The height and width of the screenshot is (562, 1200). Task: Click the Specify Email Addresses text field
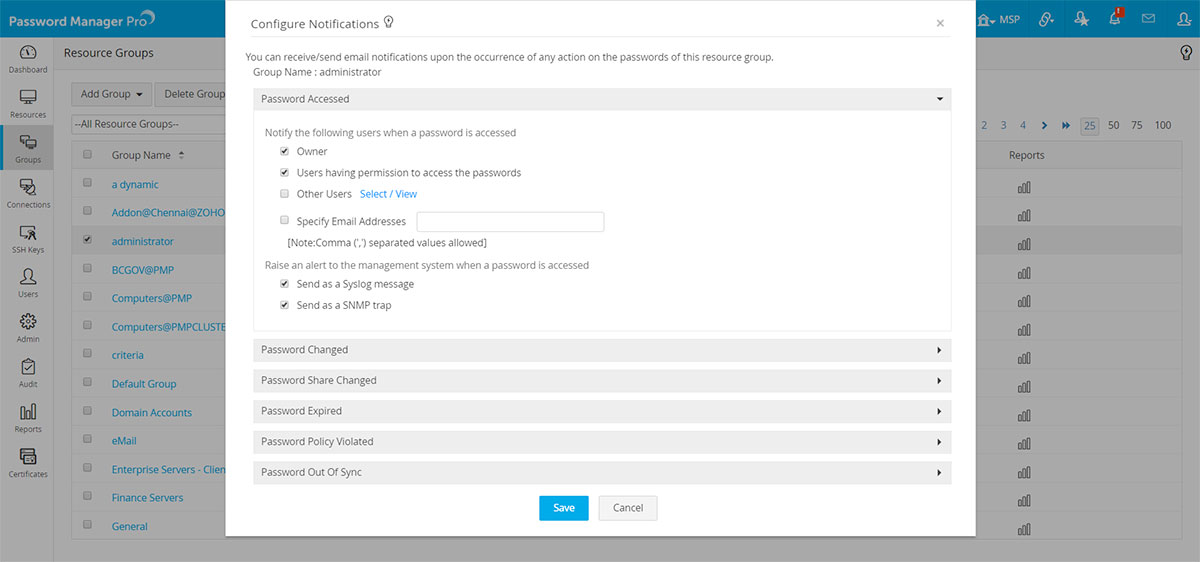tap(510, 222)
